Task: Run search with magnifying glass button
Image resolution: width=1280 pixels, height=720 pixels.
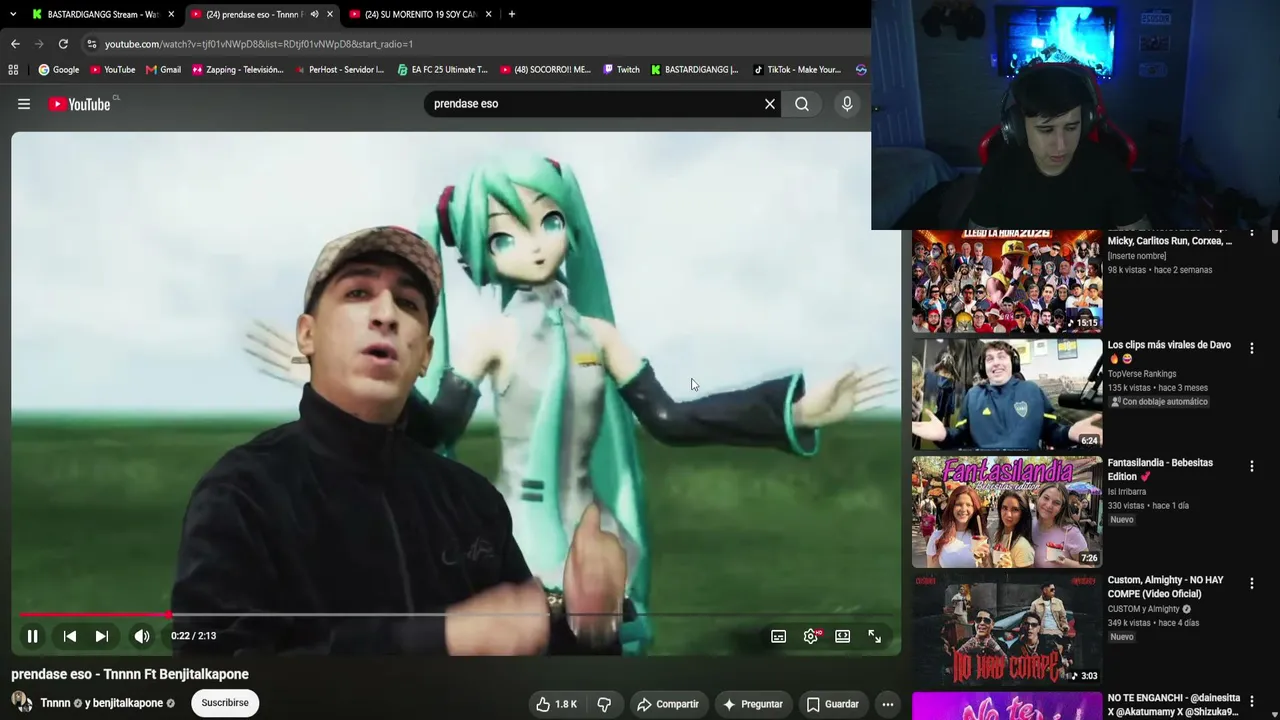Action: point(802,104)
